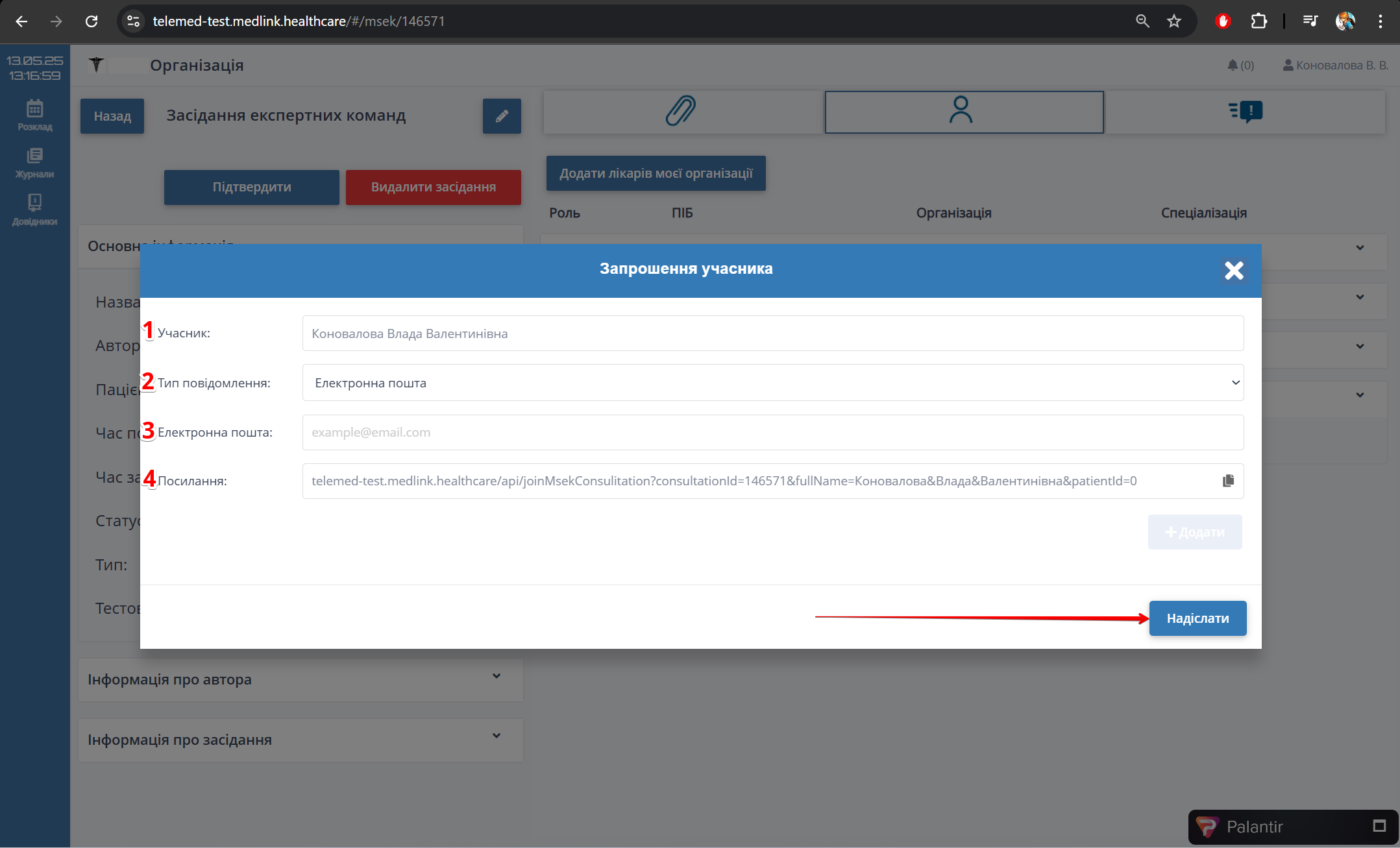
Task: Open the attachments paperclip tab
Action: coord(681,111)
